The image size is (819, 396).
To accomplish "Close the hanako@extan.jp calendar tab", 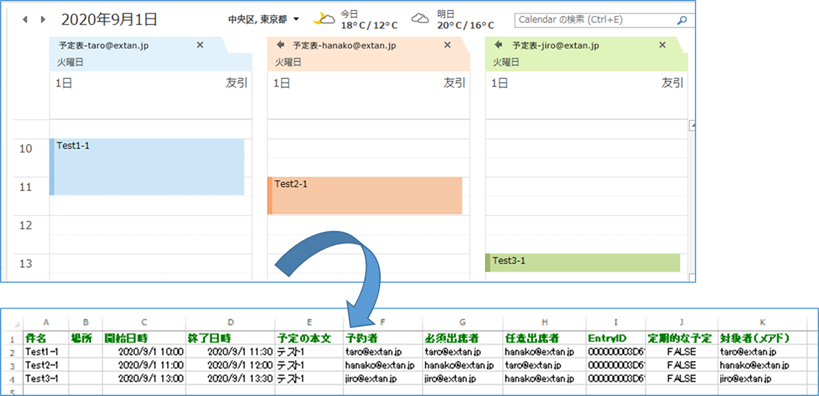I will 447,45.
